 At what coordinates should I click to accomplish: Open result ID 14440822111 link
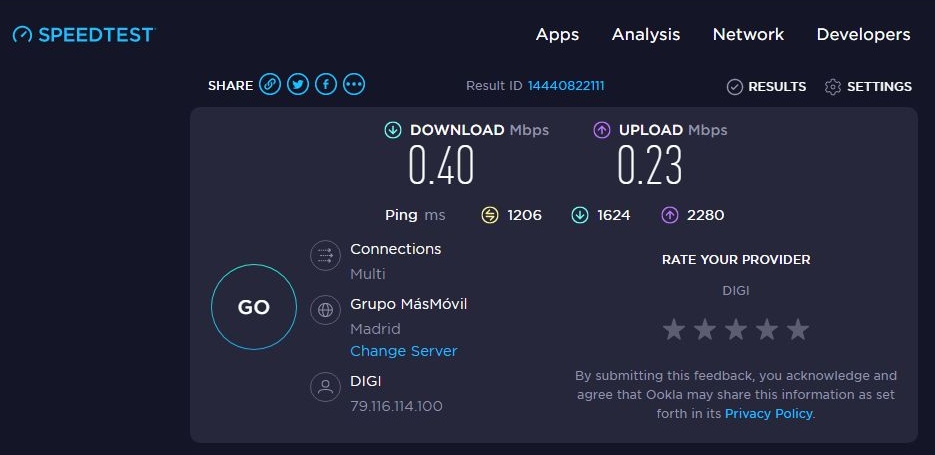tap(566, 86)
